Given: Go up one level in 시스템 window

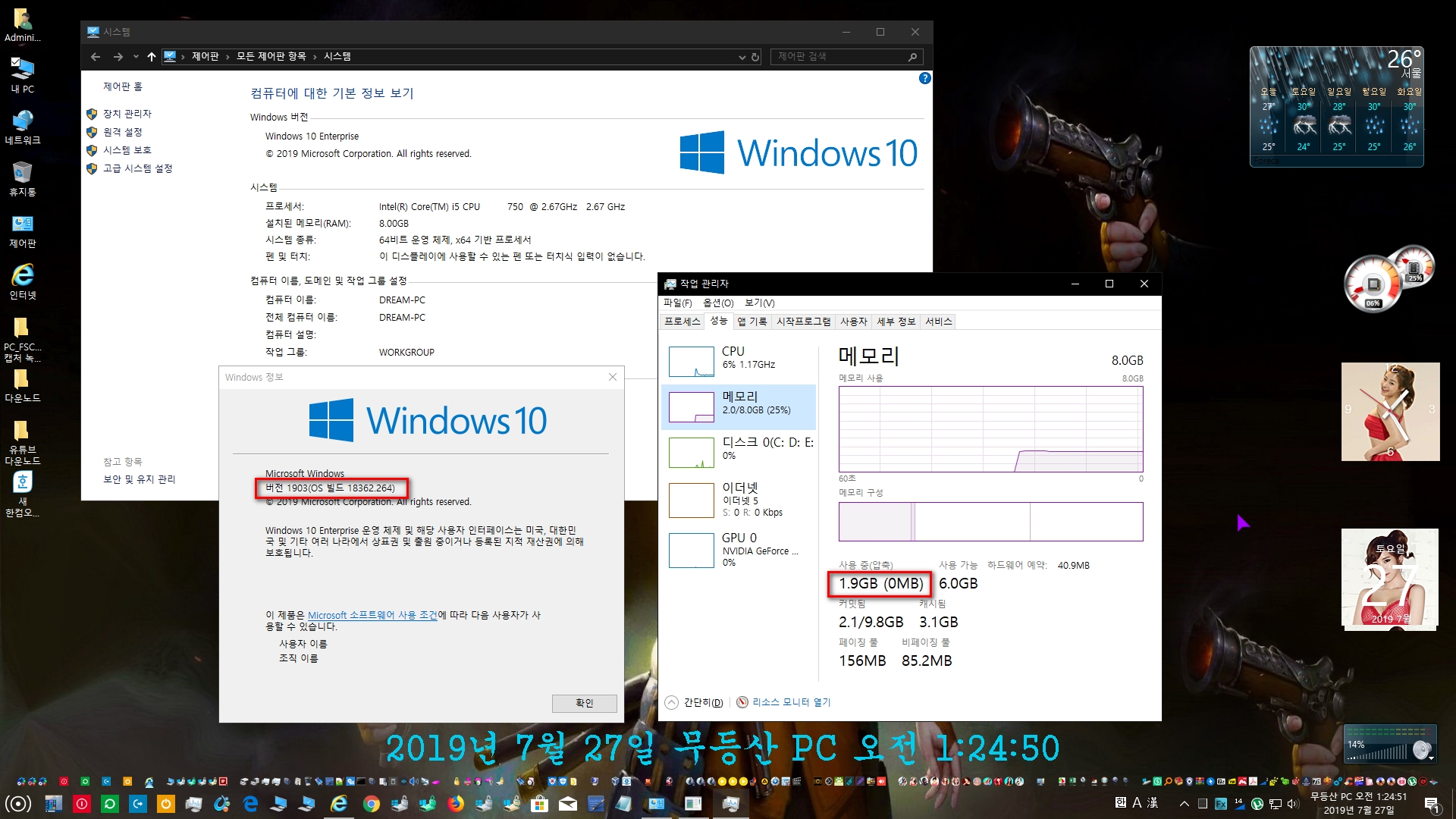Looking at the screenshot, I should click(152, 57).
